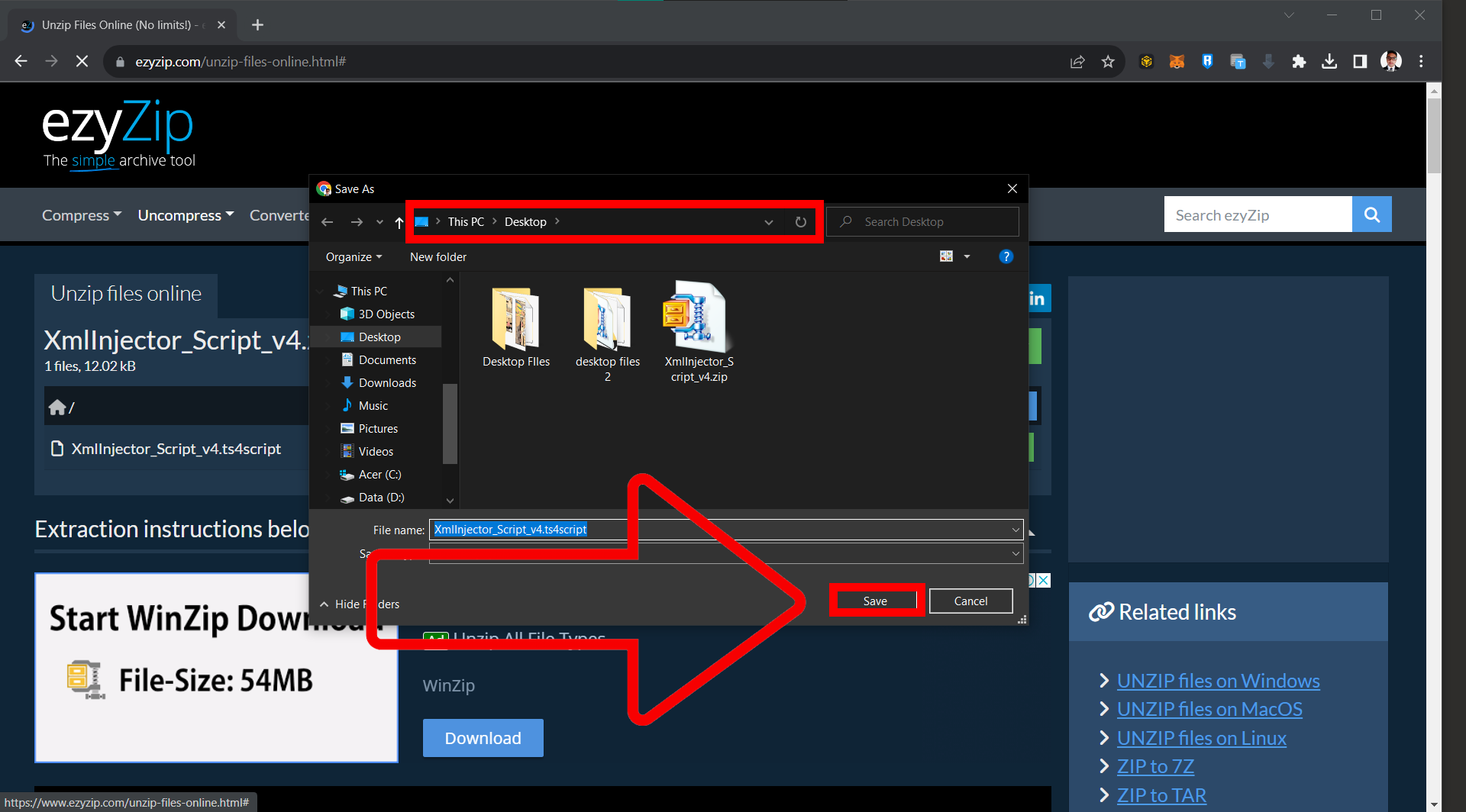Screen dimensions: 1466x812
Task: Open the MetaMask extension
Action: [1177, 61]
